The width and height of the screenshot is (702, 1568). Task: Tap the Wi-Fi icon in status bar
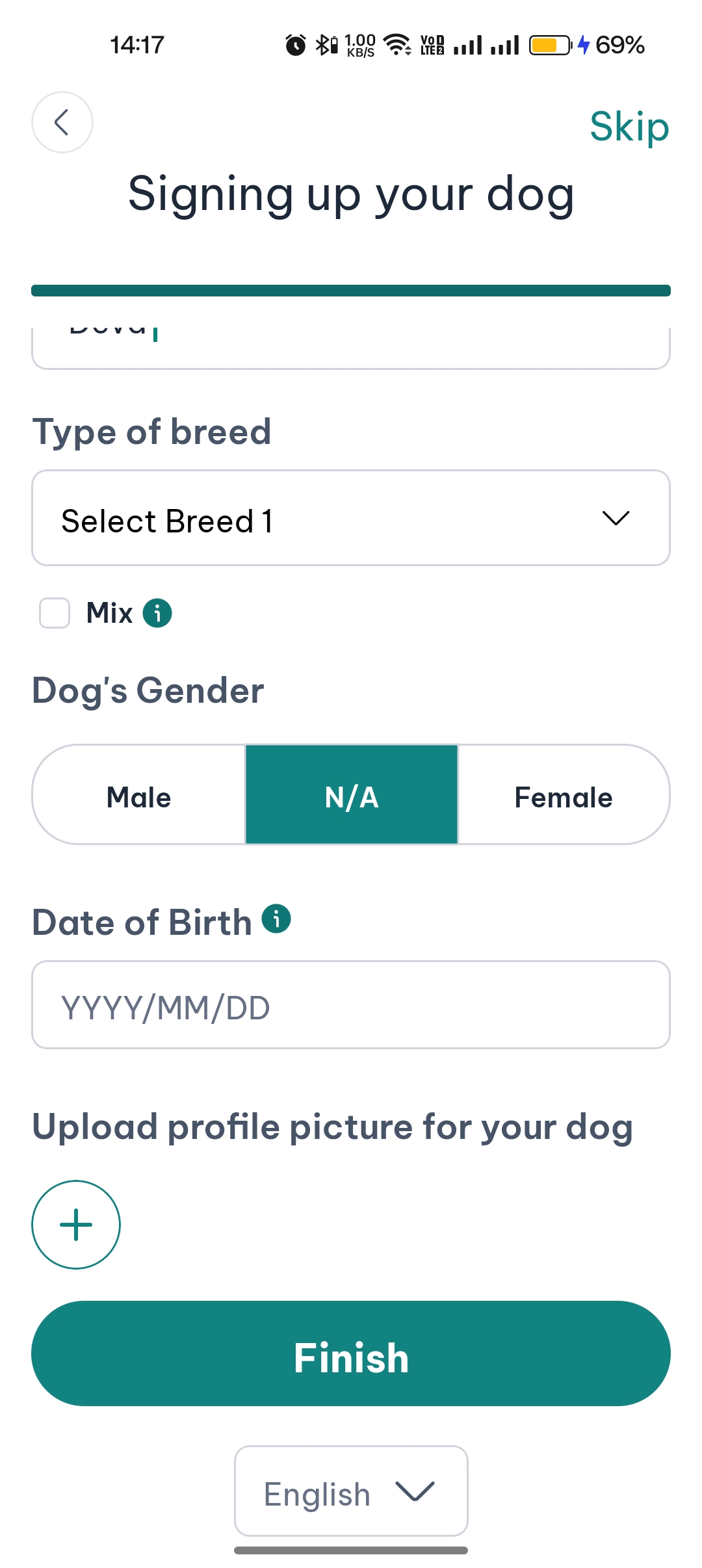pyautogui.click(x=396, y=45)
